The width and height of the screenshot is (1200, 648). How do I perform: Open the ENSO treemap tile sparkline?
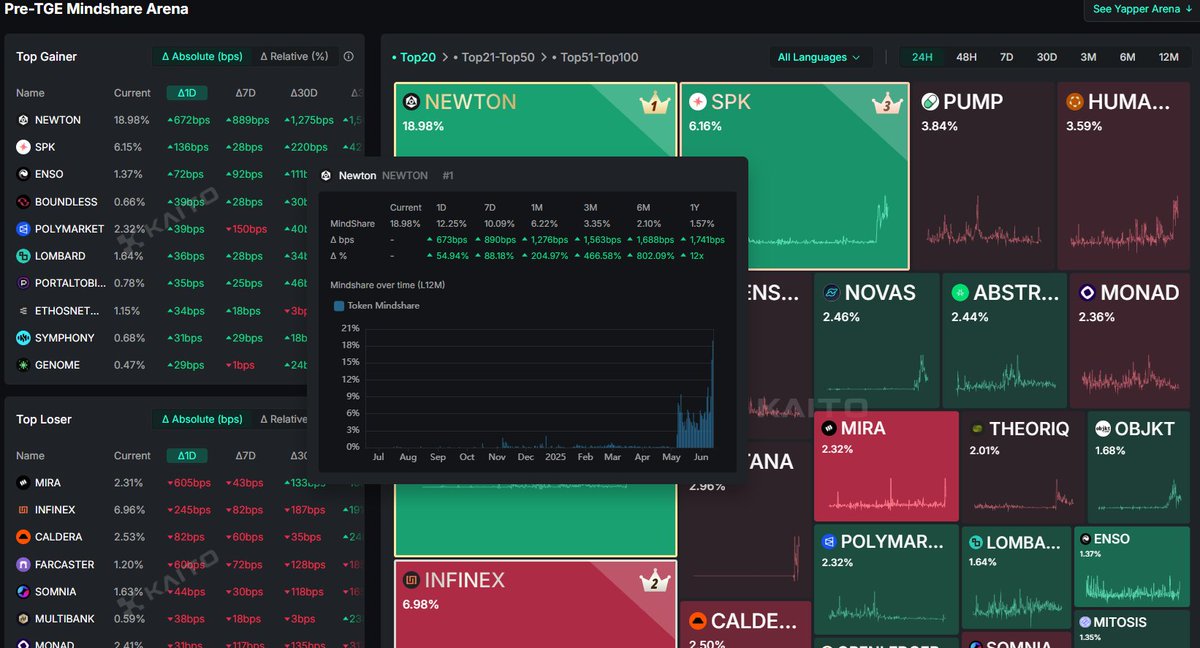pos(1130,586)
